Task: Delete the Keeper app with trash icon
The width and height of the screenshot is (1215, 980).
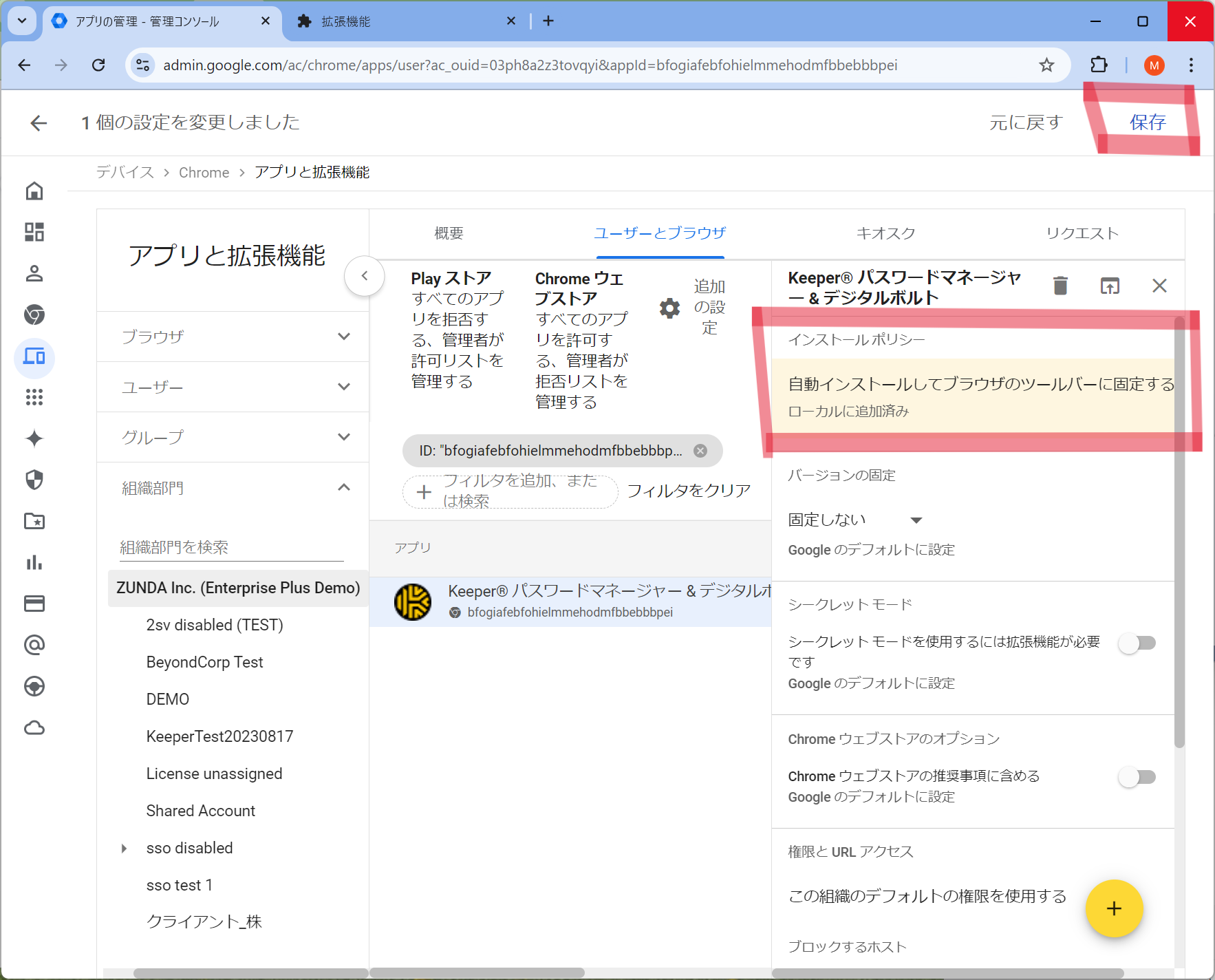Action: point(1060,286)
